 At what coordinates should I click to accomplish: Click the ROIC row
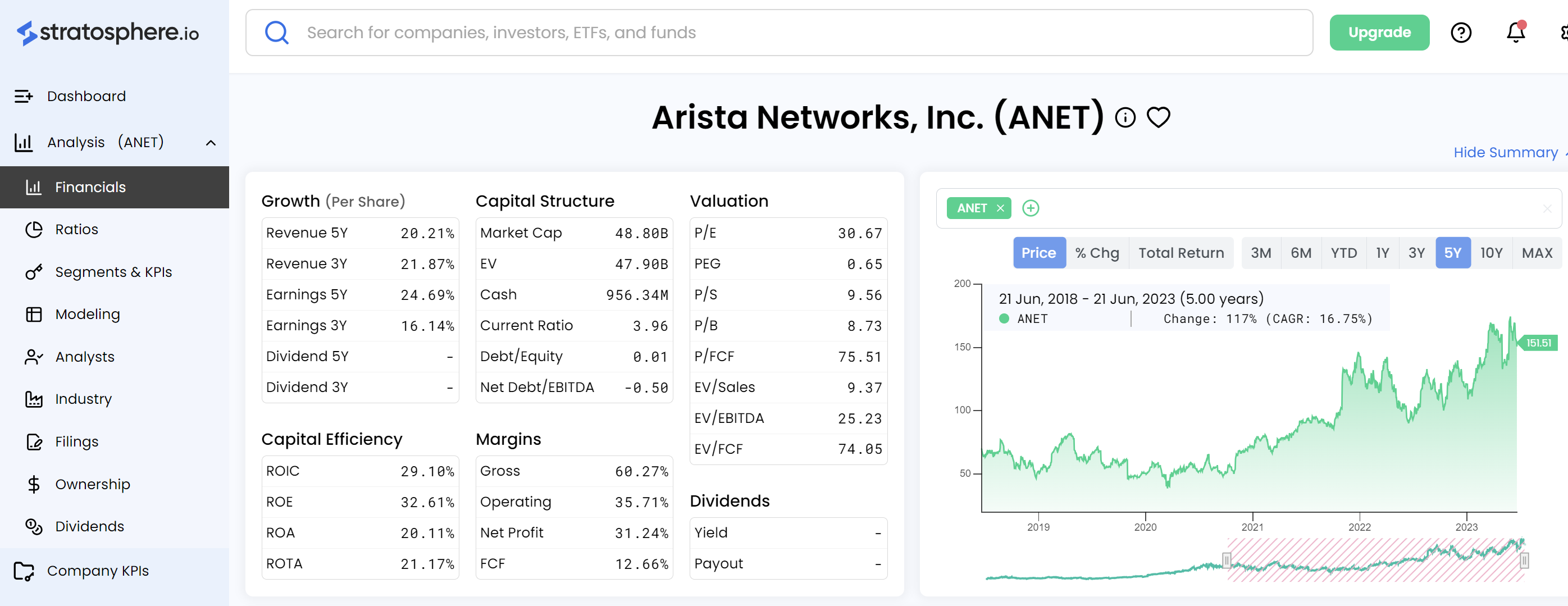360,471
